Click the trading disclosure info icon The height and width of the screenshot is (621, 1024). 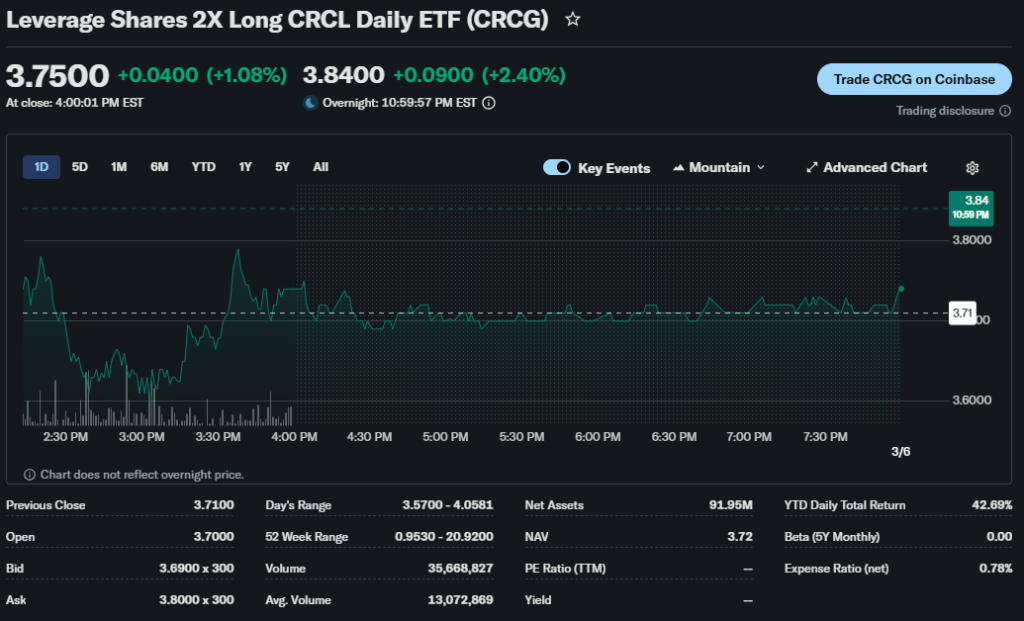(1004, 111)
